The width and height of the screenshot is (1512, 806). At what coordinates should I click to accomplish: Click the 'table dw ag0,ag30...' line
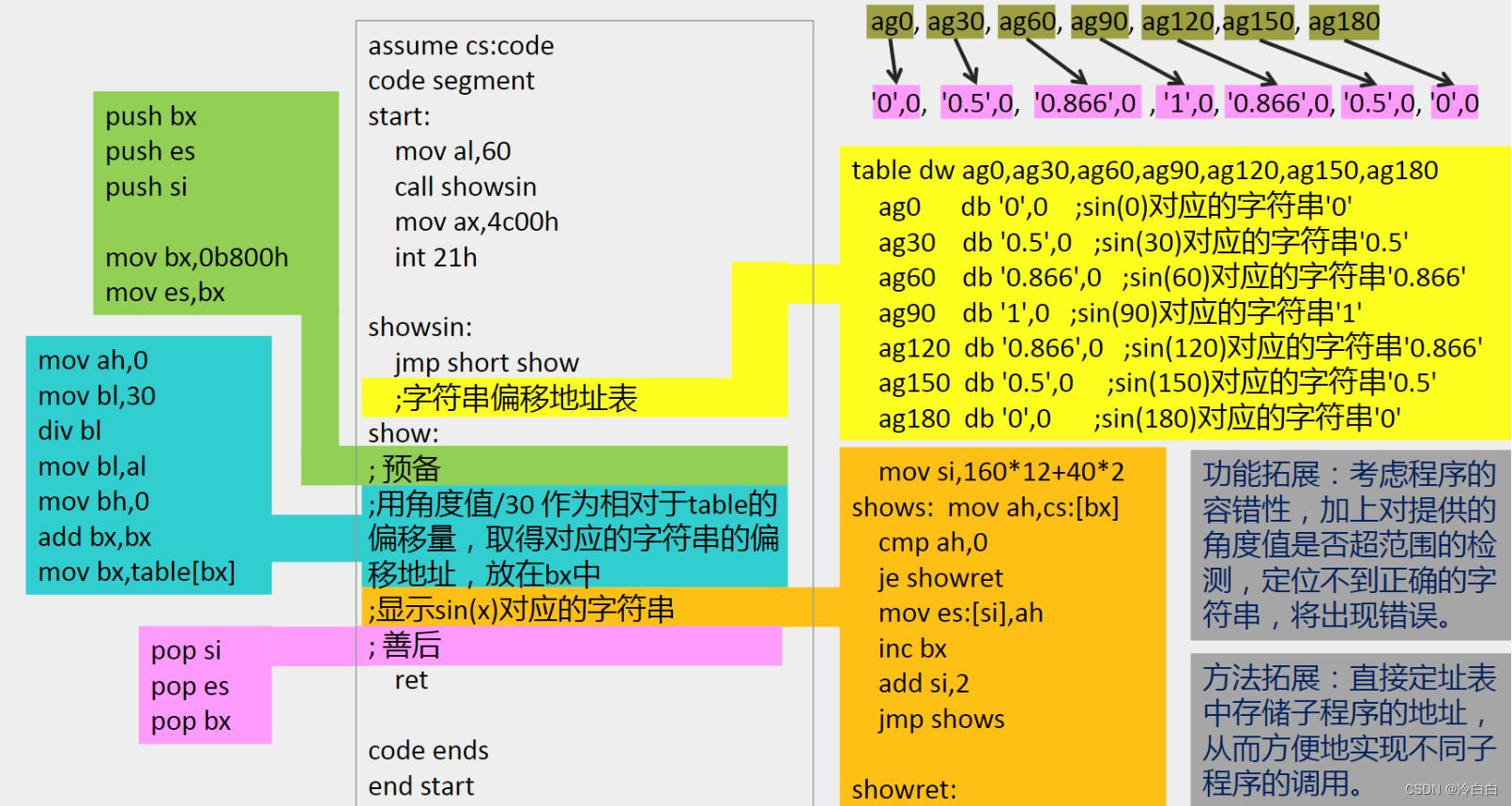(x=1145, y=171)
